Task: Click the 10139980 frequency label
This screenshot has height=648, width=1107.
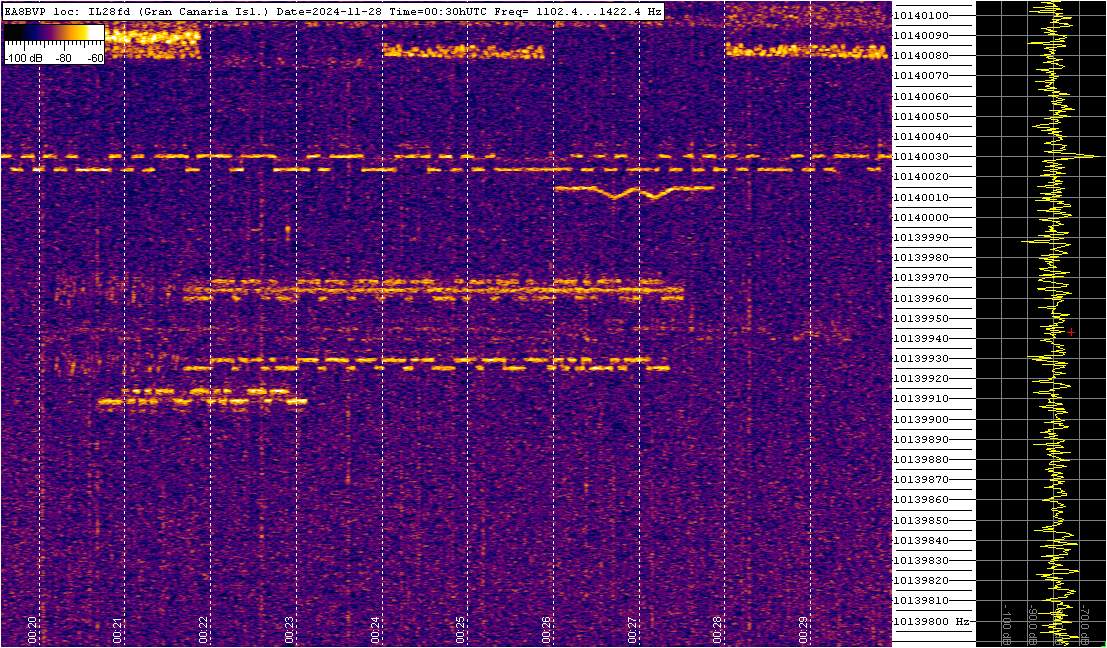Action: click(921, 258)
